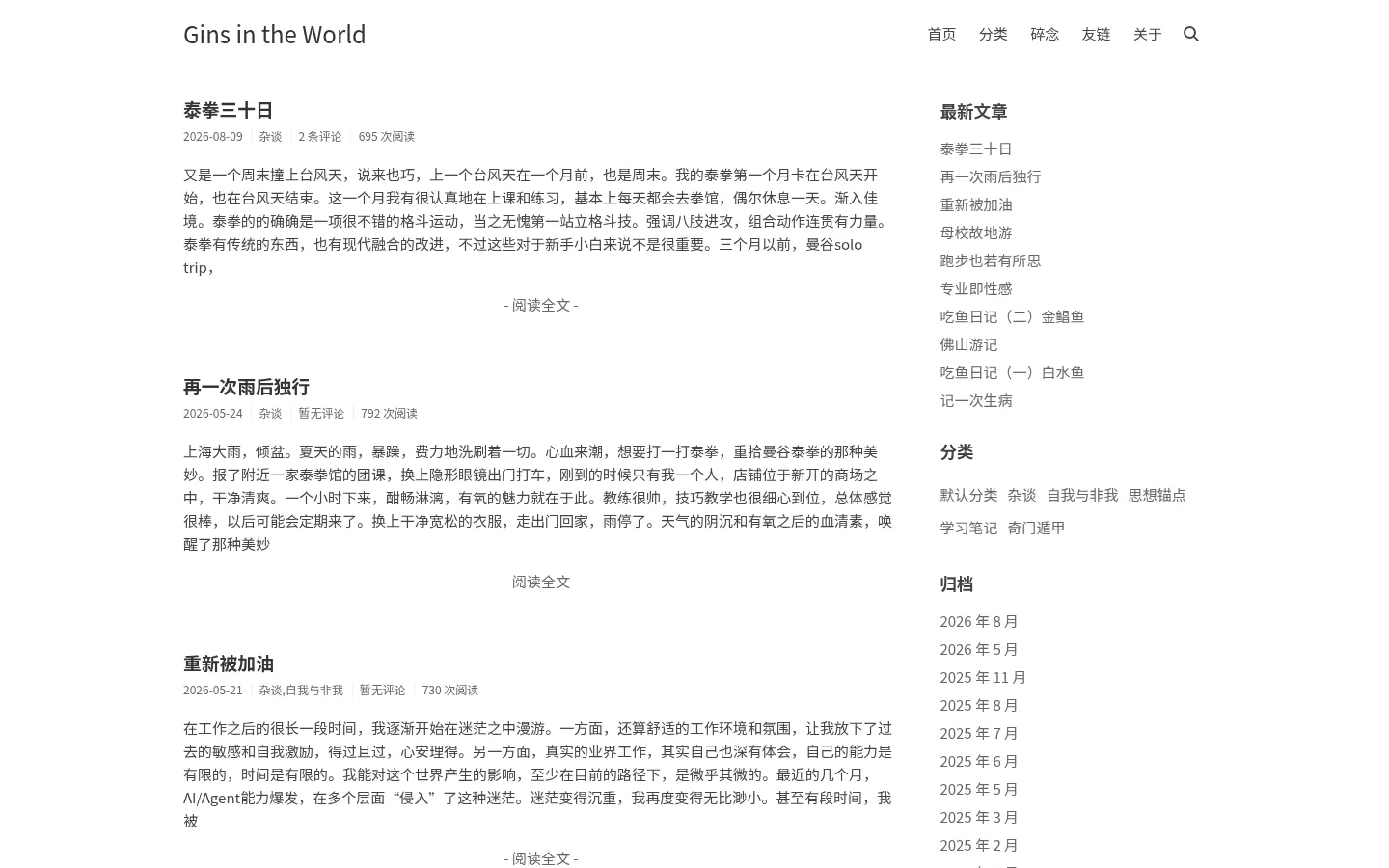Open 跑步也若有所思 in latest articles
This screenshot has width=1389, height=868.
point(991,260)
